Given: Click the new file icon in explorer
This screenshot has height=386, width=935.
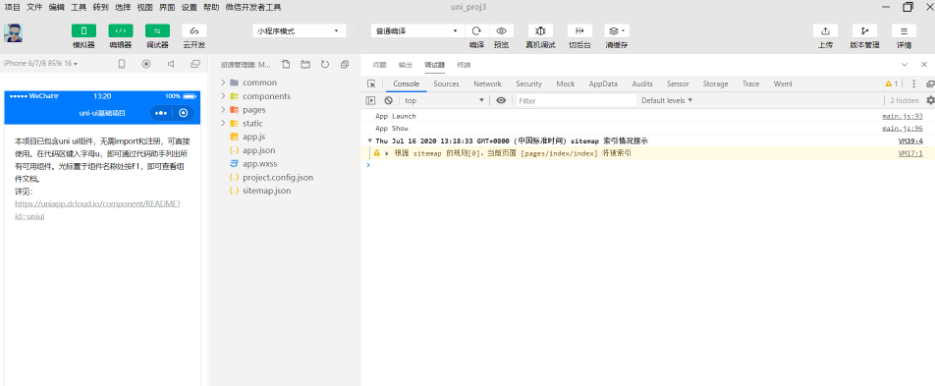Looking at the screenshot, I should [x=286, y=64].
